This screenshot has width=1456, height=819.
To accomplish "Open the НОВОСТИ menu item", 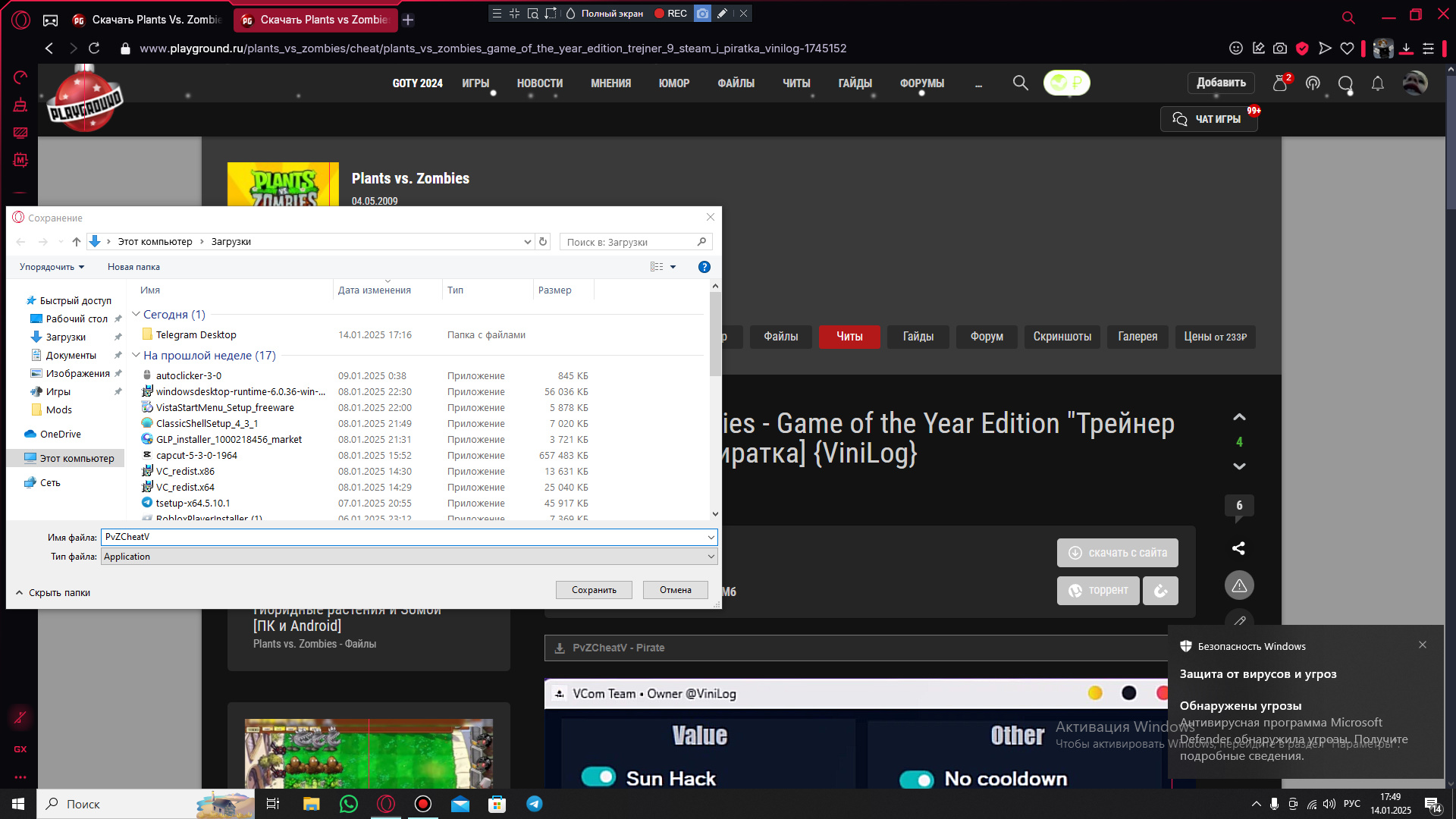I will [540, 83].
